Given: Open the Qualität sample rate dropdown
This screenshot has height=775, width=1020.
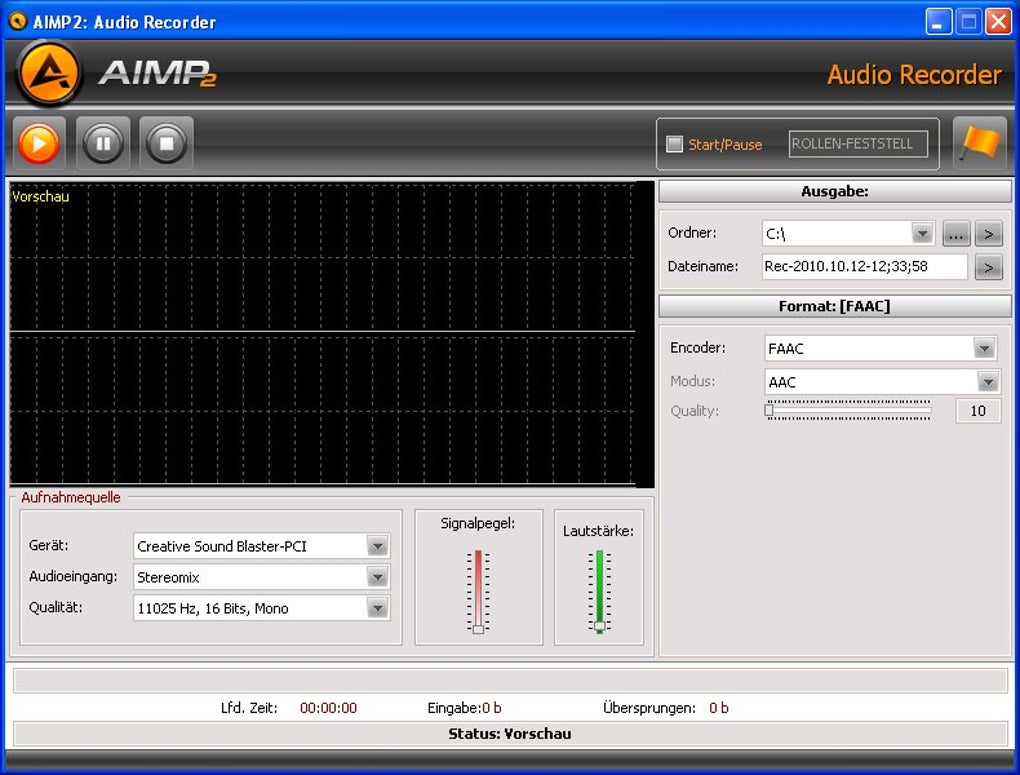Looking at the screenshot, I should coord(377,608).
